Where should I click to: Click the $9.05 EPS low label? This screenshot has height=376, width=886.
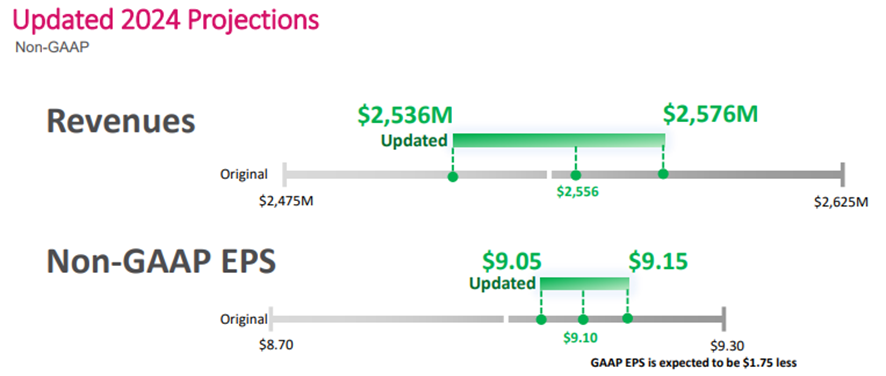511,261
